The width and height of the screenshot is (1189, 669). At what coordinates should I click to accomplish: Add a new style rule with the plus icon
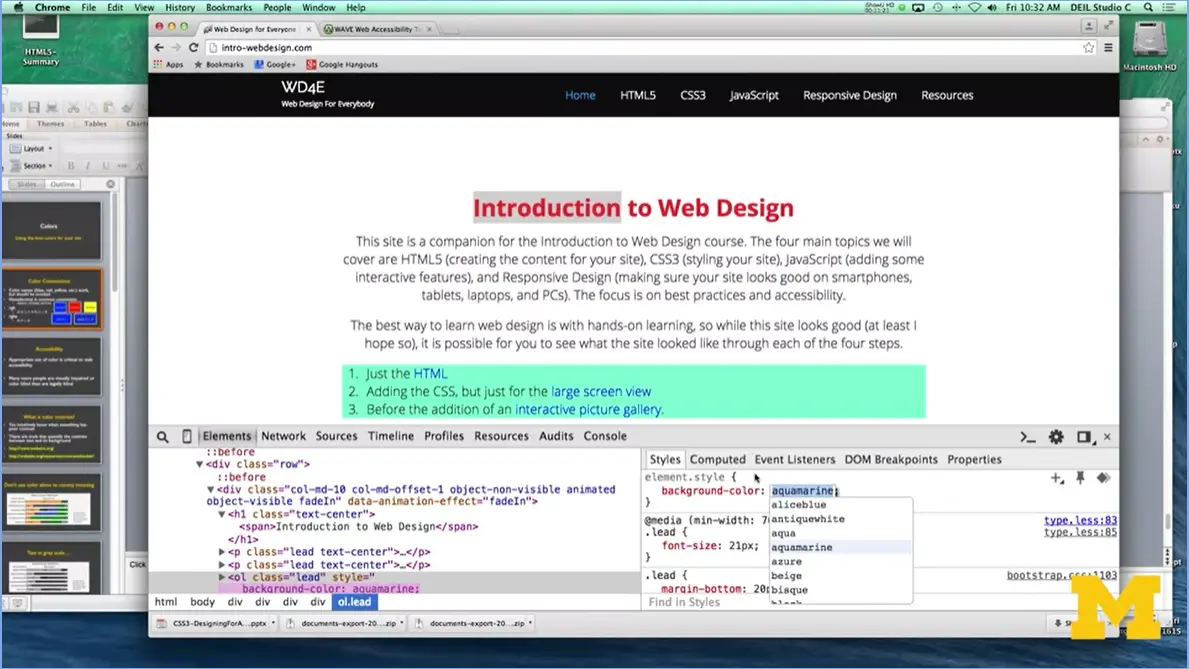click(x=1056, y=478)
